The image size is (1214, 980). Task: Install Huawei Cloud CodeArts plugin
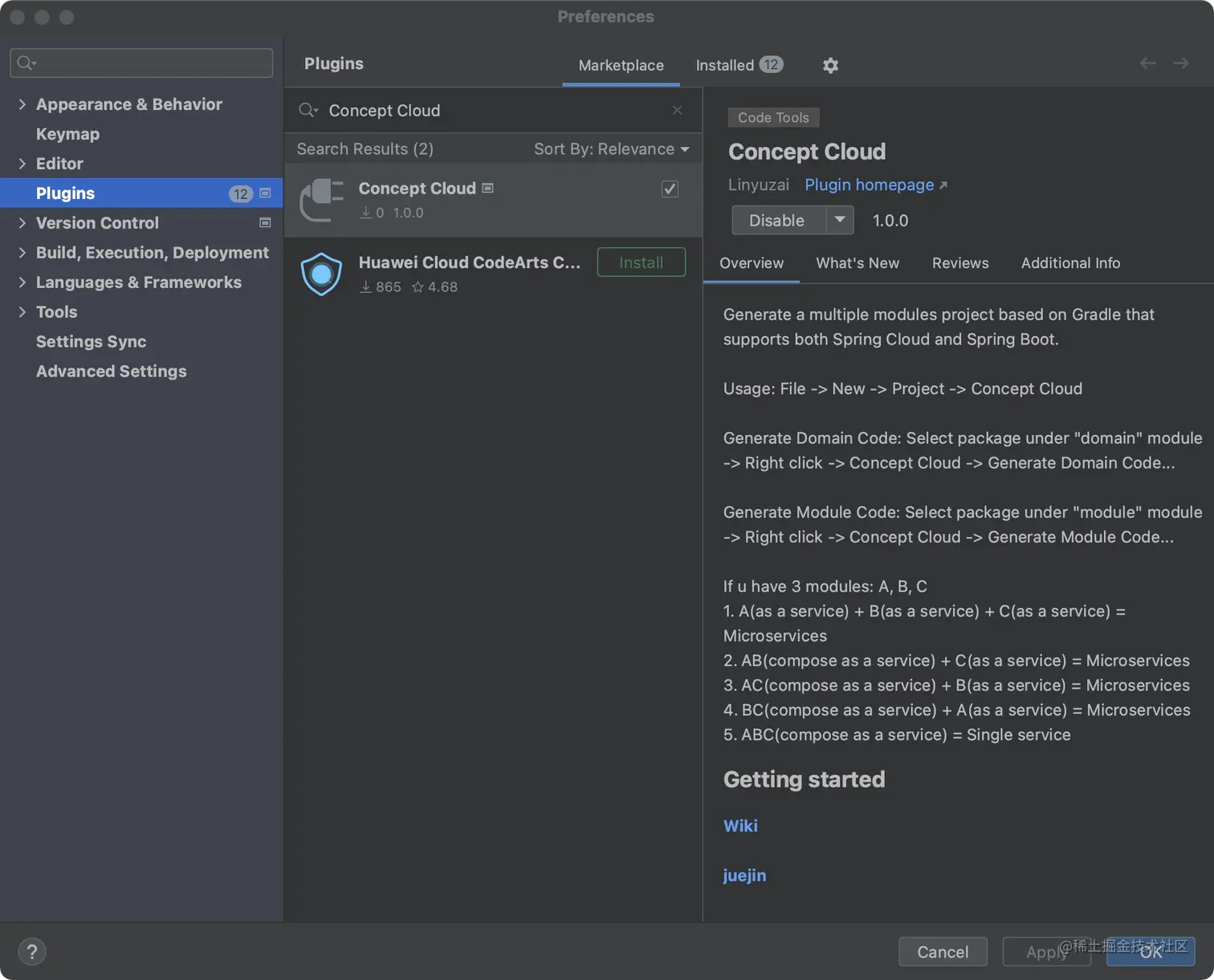pos(642,262)
